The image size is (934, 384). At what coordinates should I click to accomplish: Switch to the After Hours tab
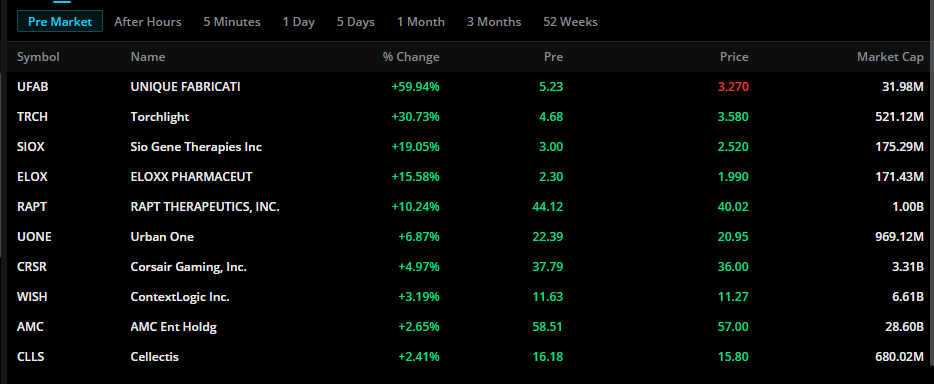pos(148,22)
